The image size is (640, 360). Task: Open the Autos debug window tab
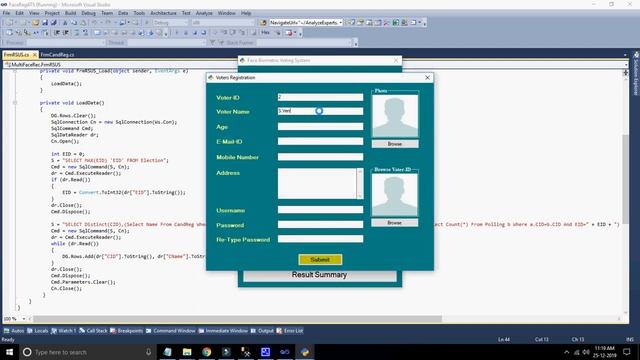tap(14, 331)
